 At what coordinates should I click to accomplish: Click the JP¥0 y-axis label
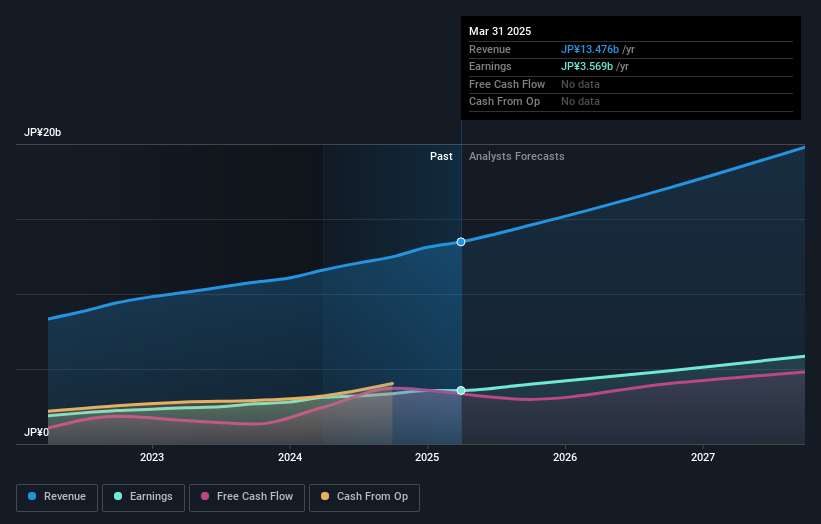36,432
